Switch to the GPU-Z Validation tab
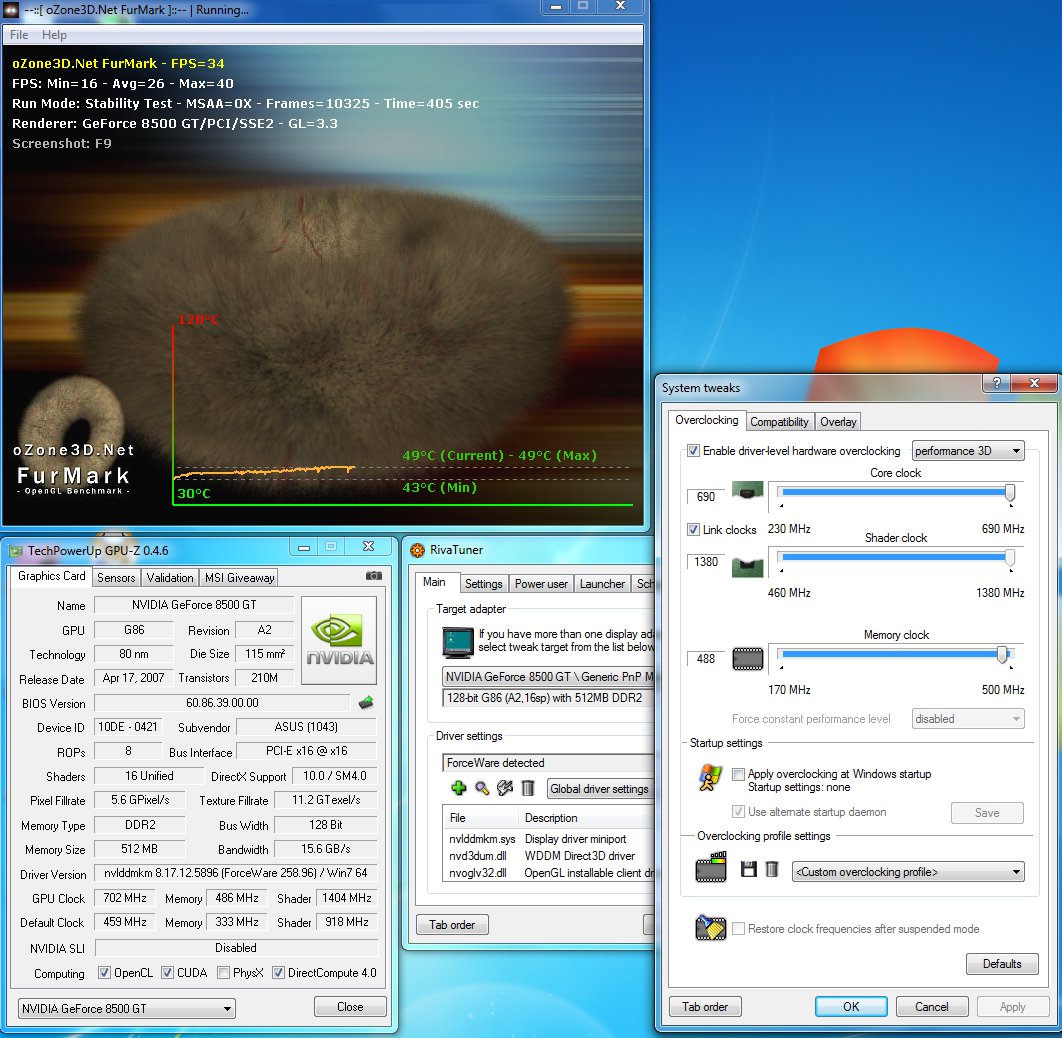1062x1038 pixels. point(169,578)
